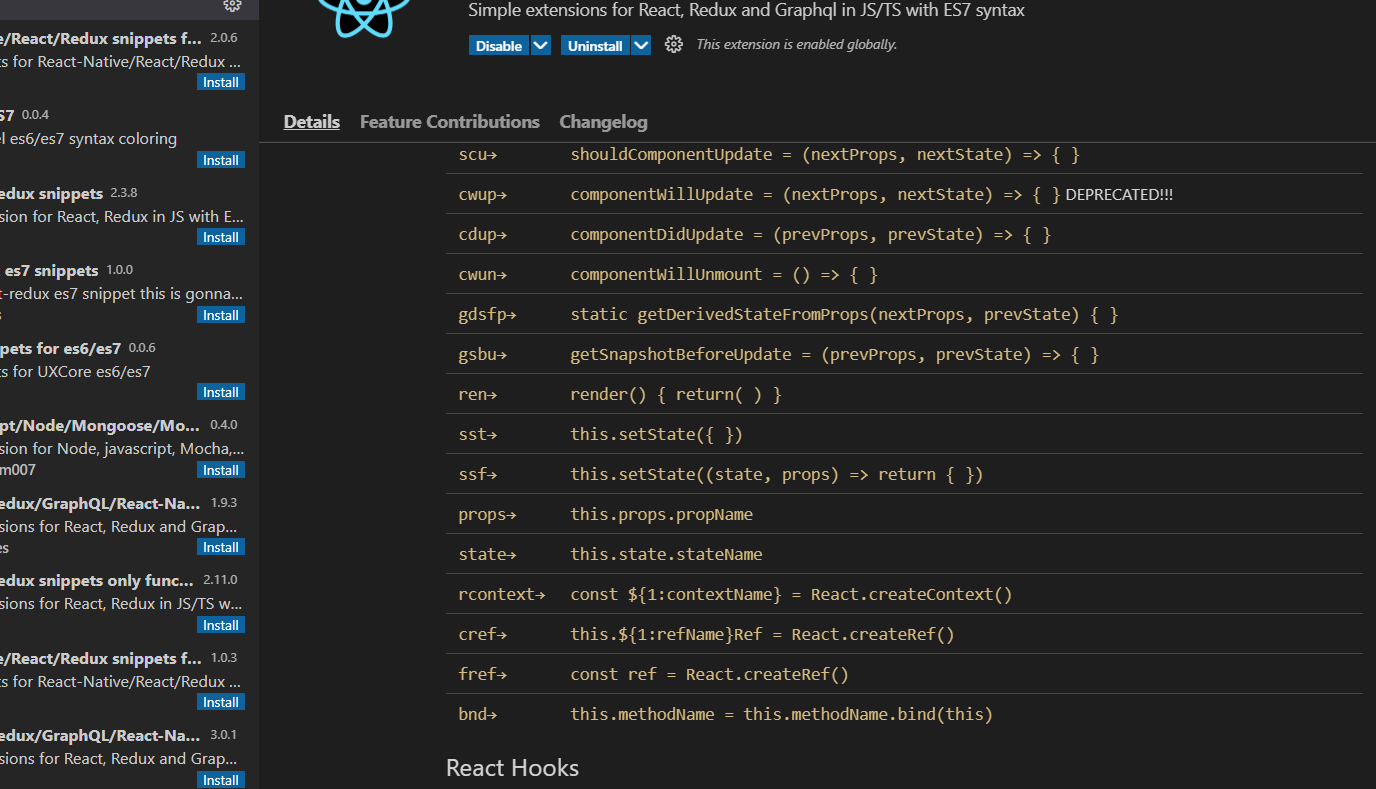
Task: Click the React.createContext() snippet code
Action: pos(791,595)
